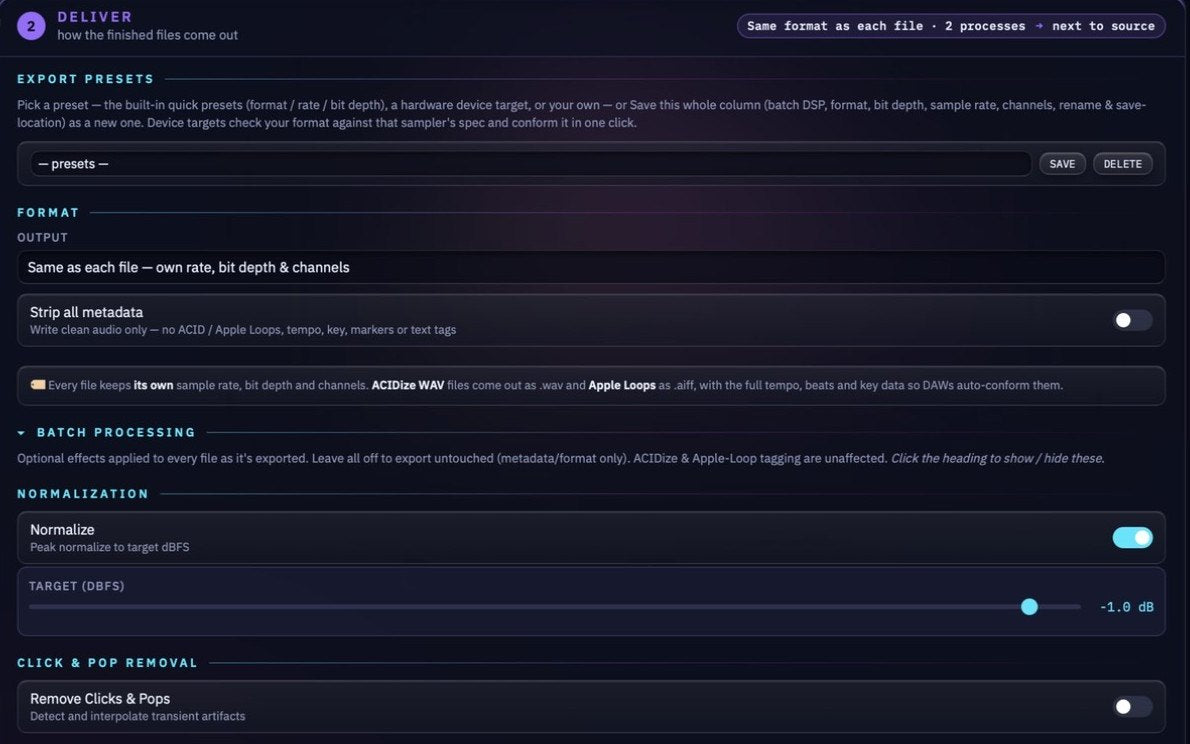Viewport: 1190px width, 744px height.
Task: Open the Output format dropdown
Action: coord(590,267)
